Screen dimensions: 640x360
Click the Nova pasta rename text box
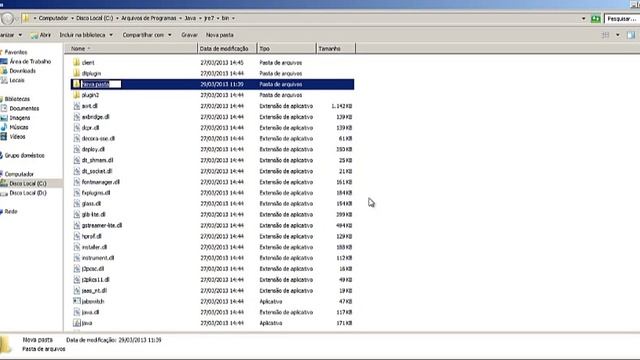pyautogui.click(x=101, y=84)
